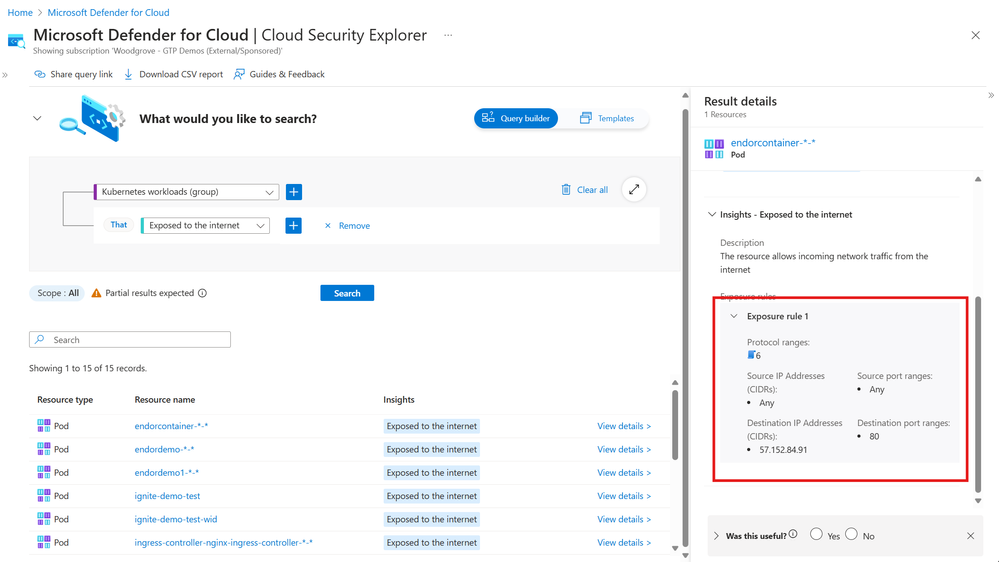Open ignite-demo-test-wid resource link
Viewport: 999px width, 562px height.
coord(176,519)
